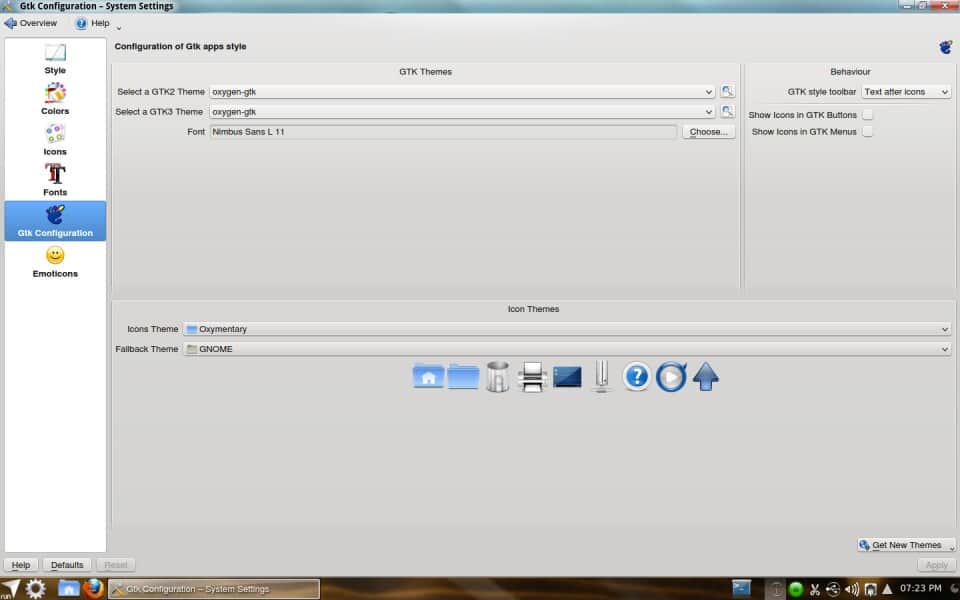Toggle Show Icons in GTK Buttons
This screenshot has height=600, width=960.
pyautogui.click(x=867, y=114)
